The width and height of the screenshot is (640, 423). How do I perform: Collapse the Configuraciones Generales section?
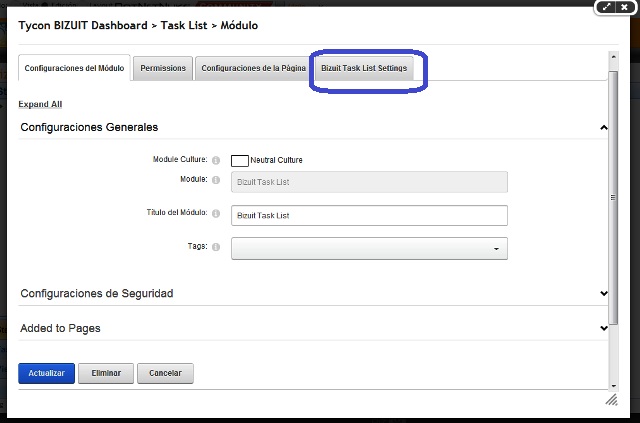coord(604,128)
